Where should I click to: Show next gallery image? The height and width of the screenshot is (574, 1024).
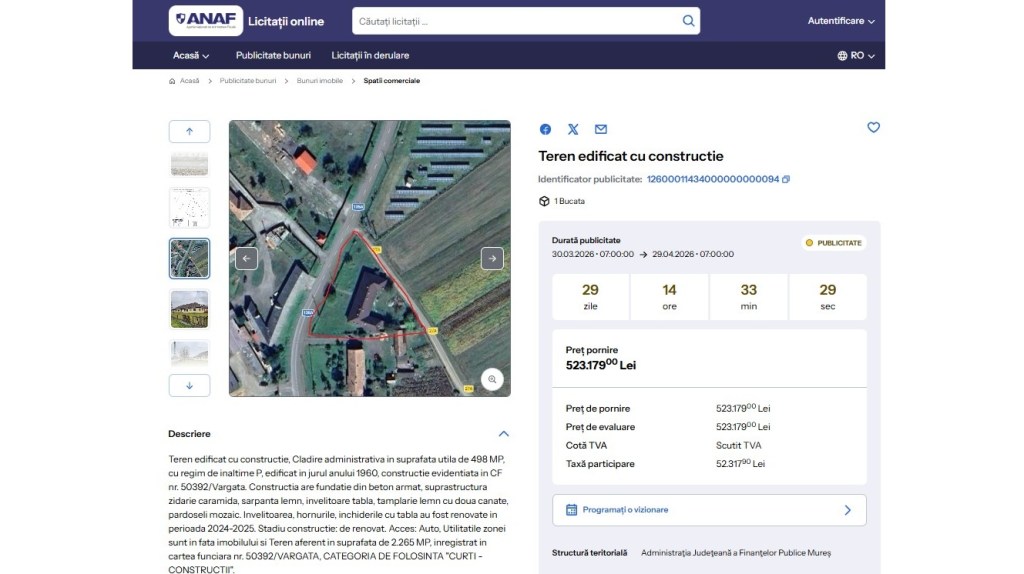[x=492, y=258]
